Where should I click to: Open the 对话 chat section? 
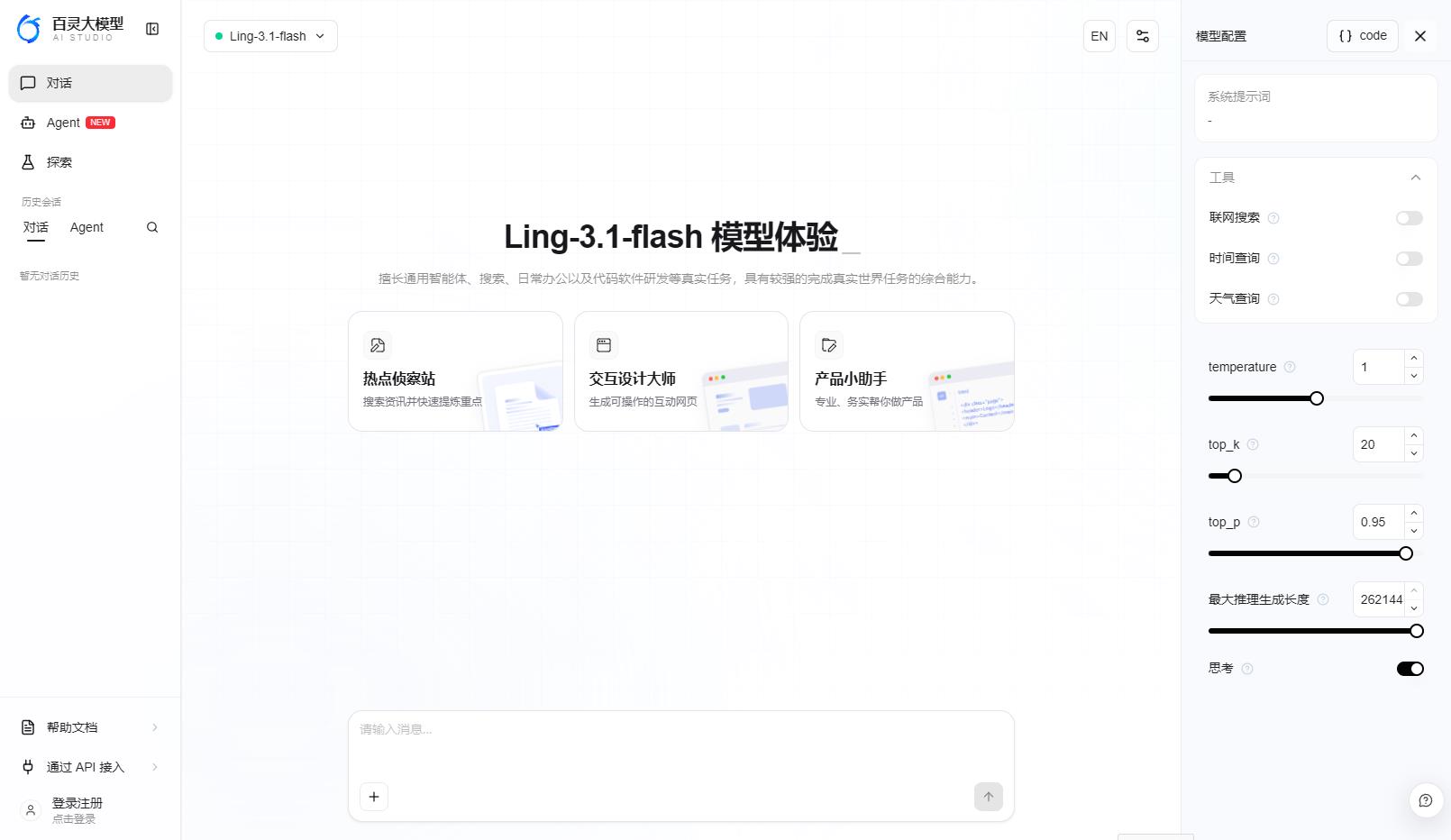pos(90,83)
